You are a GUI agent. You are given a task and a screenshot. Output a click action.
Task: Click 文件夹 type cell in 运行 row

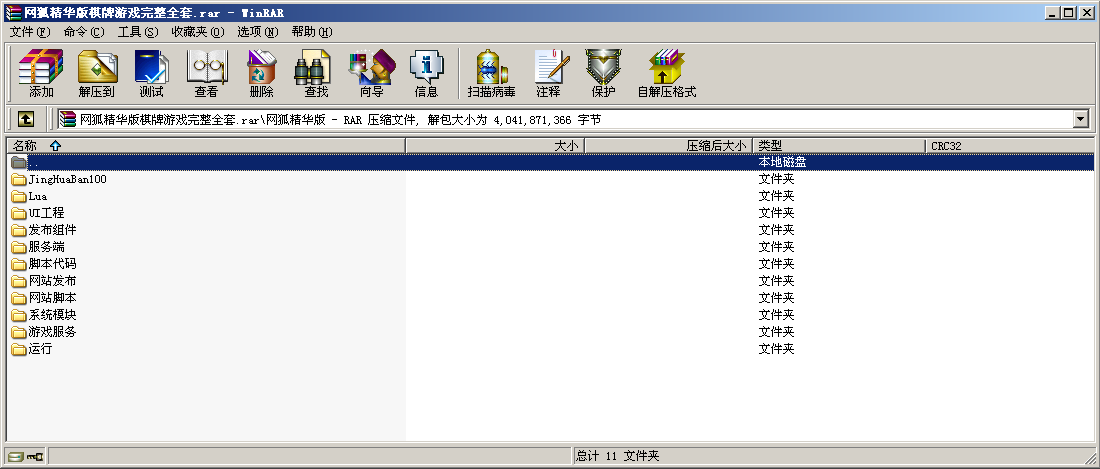[x=777, y=349]
